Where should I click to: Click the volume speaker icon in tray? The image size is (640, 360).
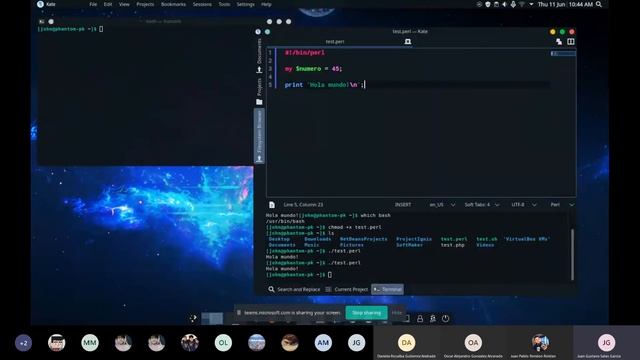pyautogui.click(x=504, y=4)
